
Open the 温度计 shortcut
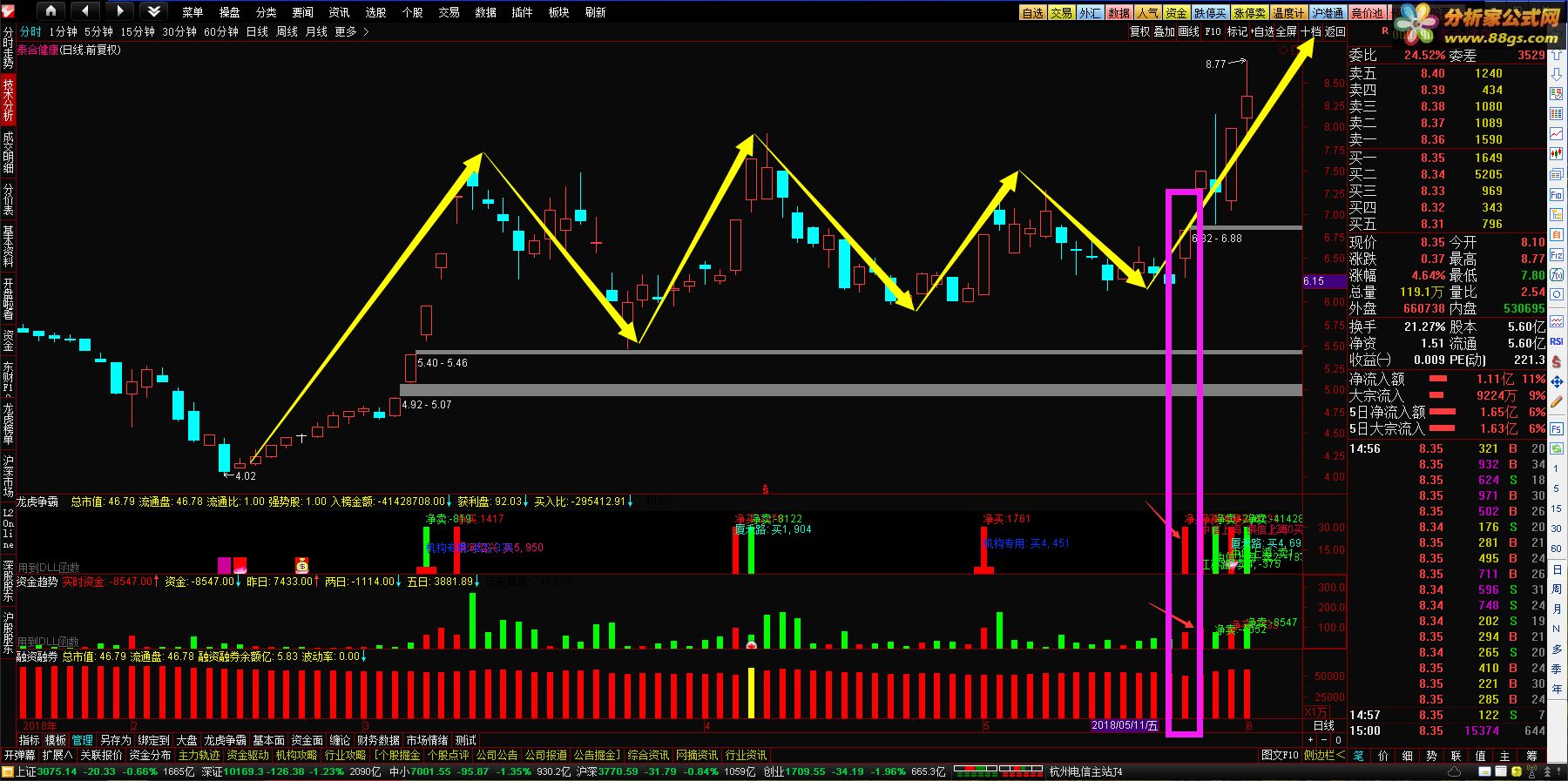(1288, 13)
